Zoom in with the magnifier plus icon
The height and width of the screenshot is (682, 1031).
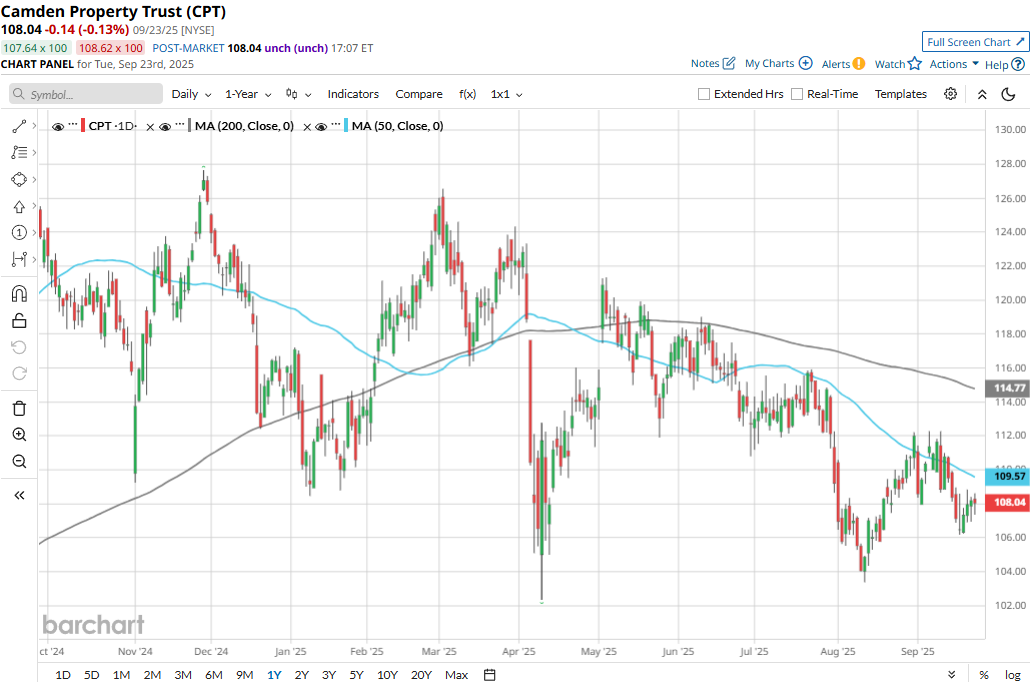[19, 435]
